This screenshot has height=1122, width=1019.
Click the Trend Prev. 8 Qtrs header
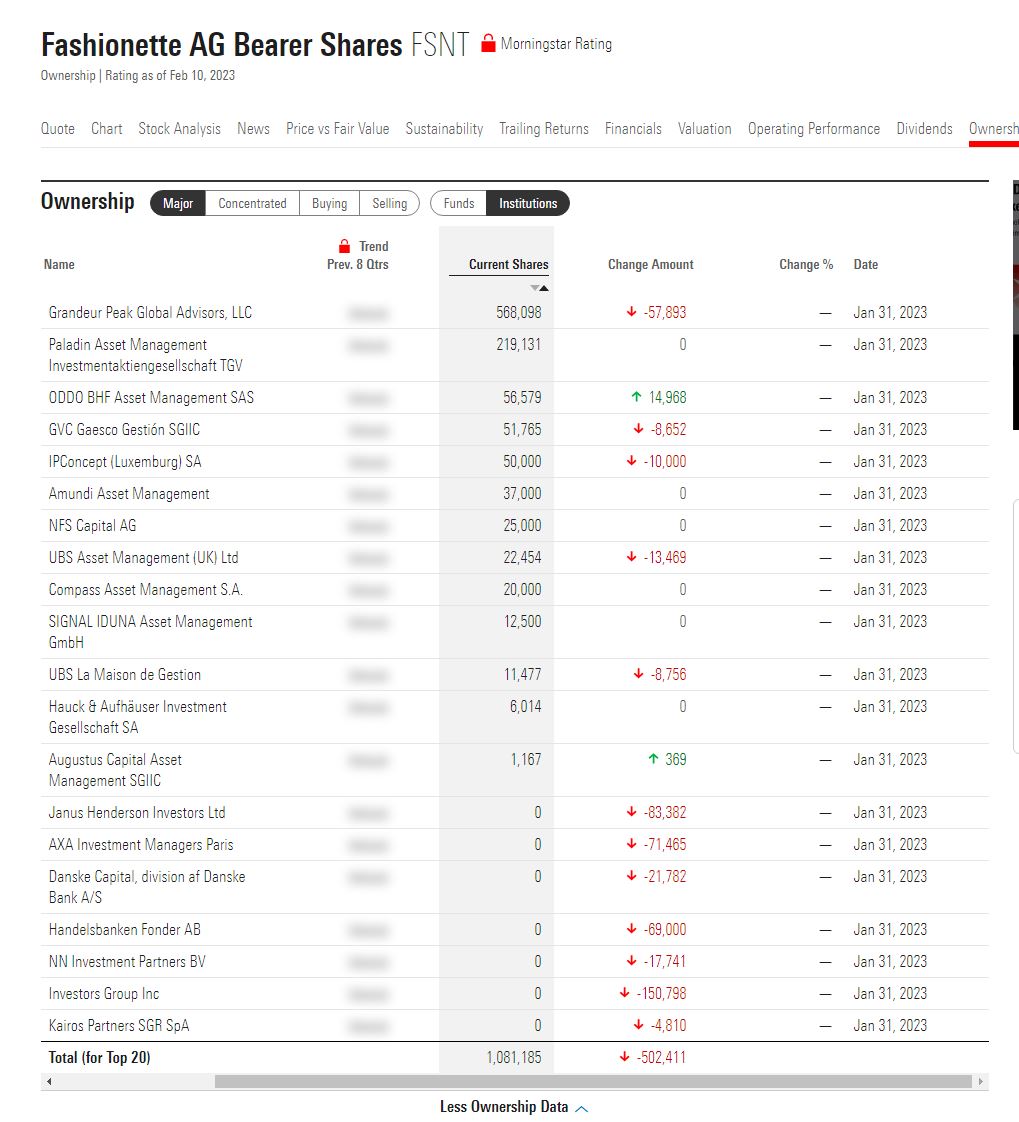[358, 255]
